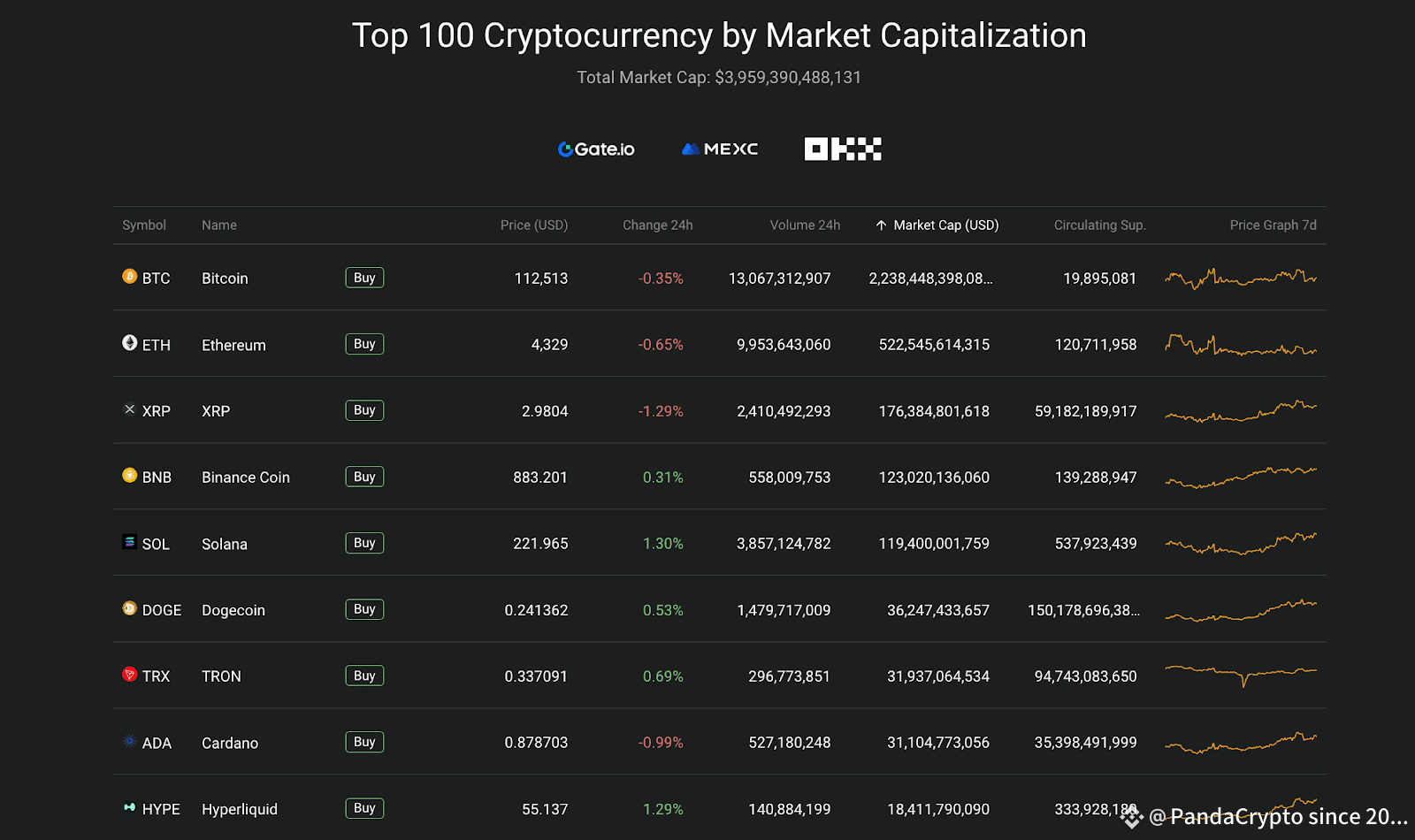Click the Bitcoin coin icon
This screenshot has height=840, width=1415.
point(129,277)
